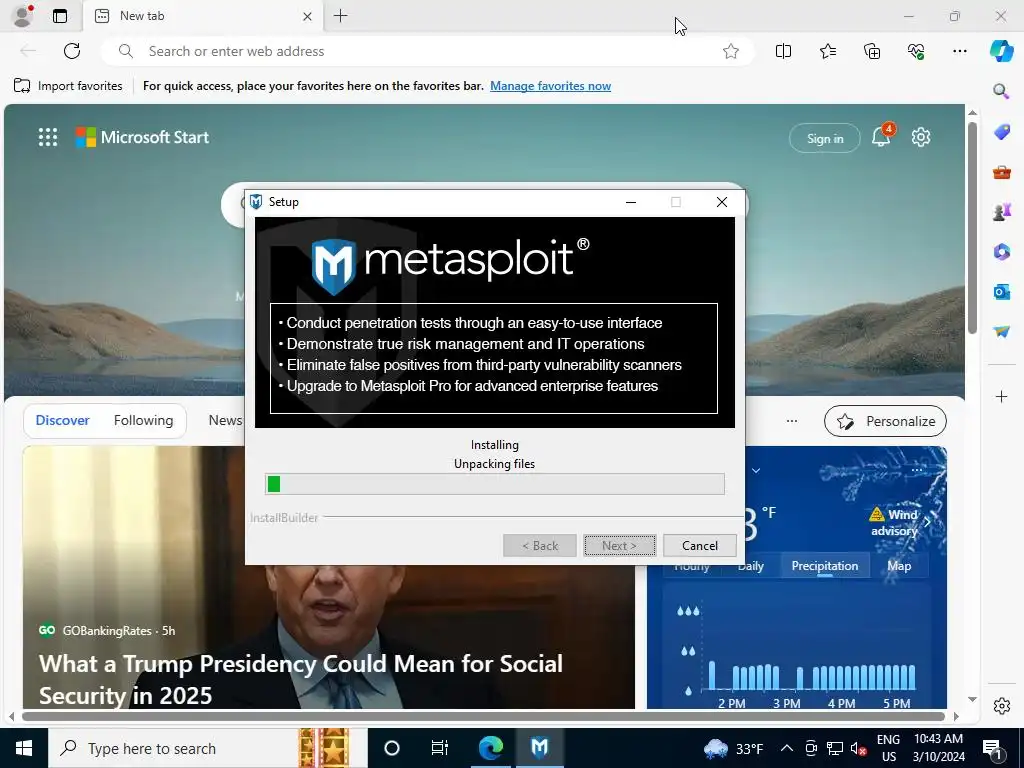1024x768 pixels.
Task: Launch Copilot from the sidebar
Action: [1001, 51]
